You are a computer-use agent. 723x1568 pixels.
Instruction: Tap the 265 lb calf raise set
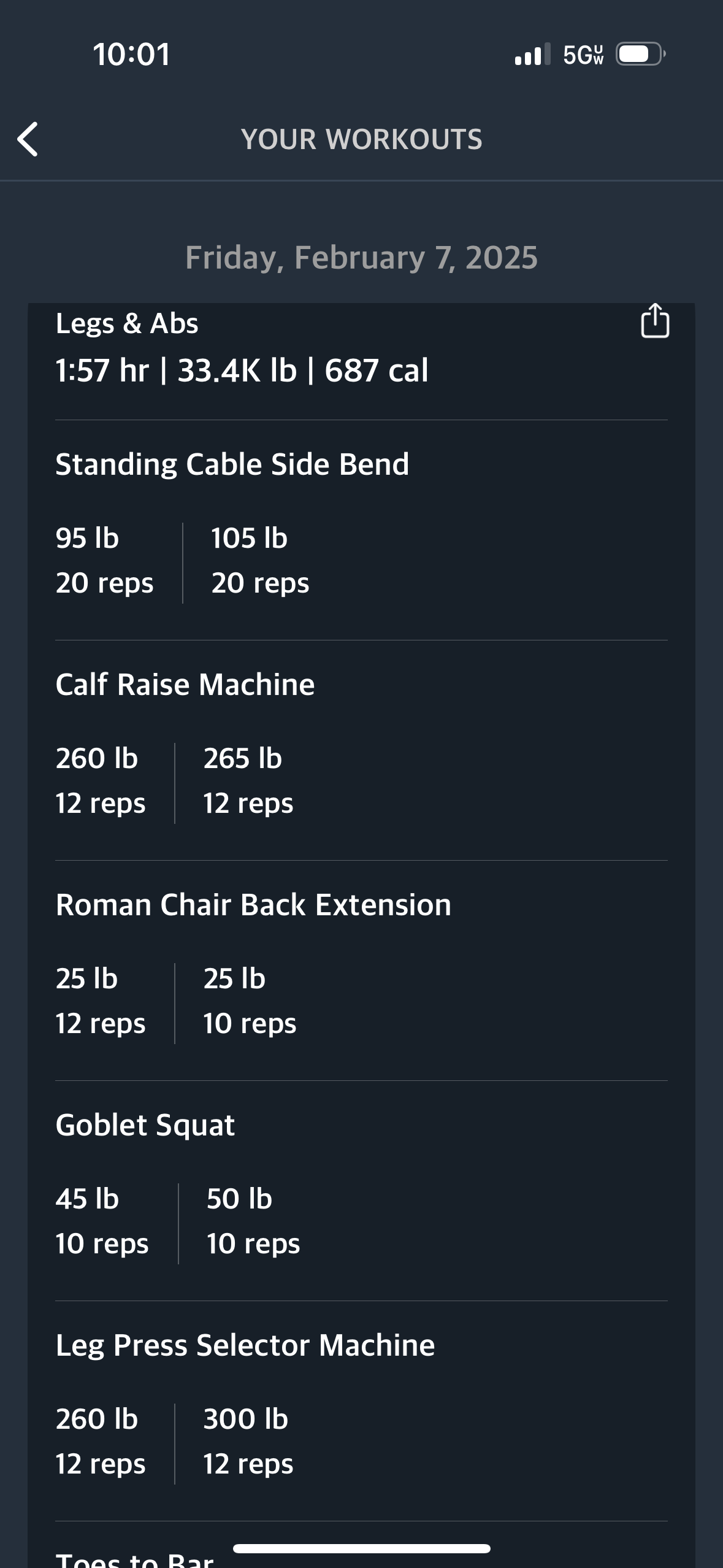pyautogui.click(x=248, y=781)
